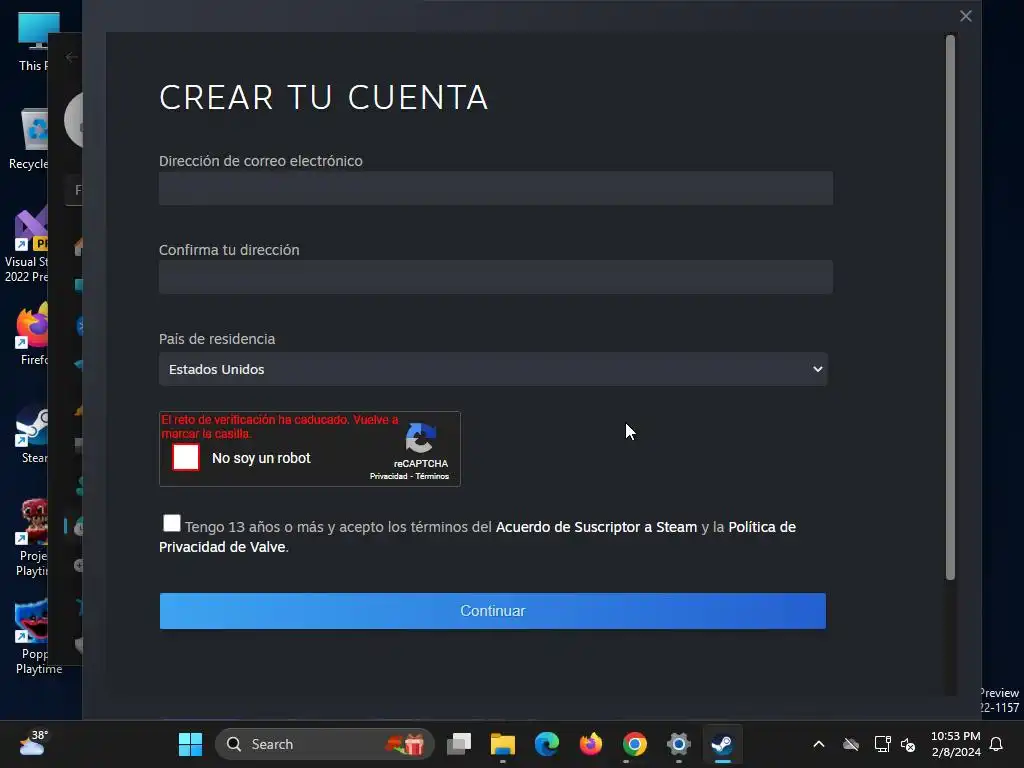Open the Windows Start menu

[190, 744]
